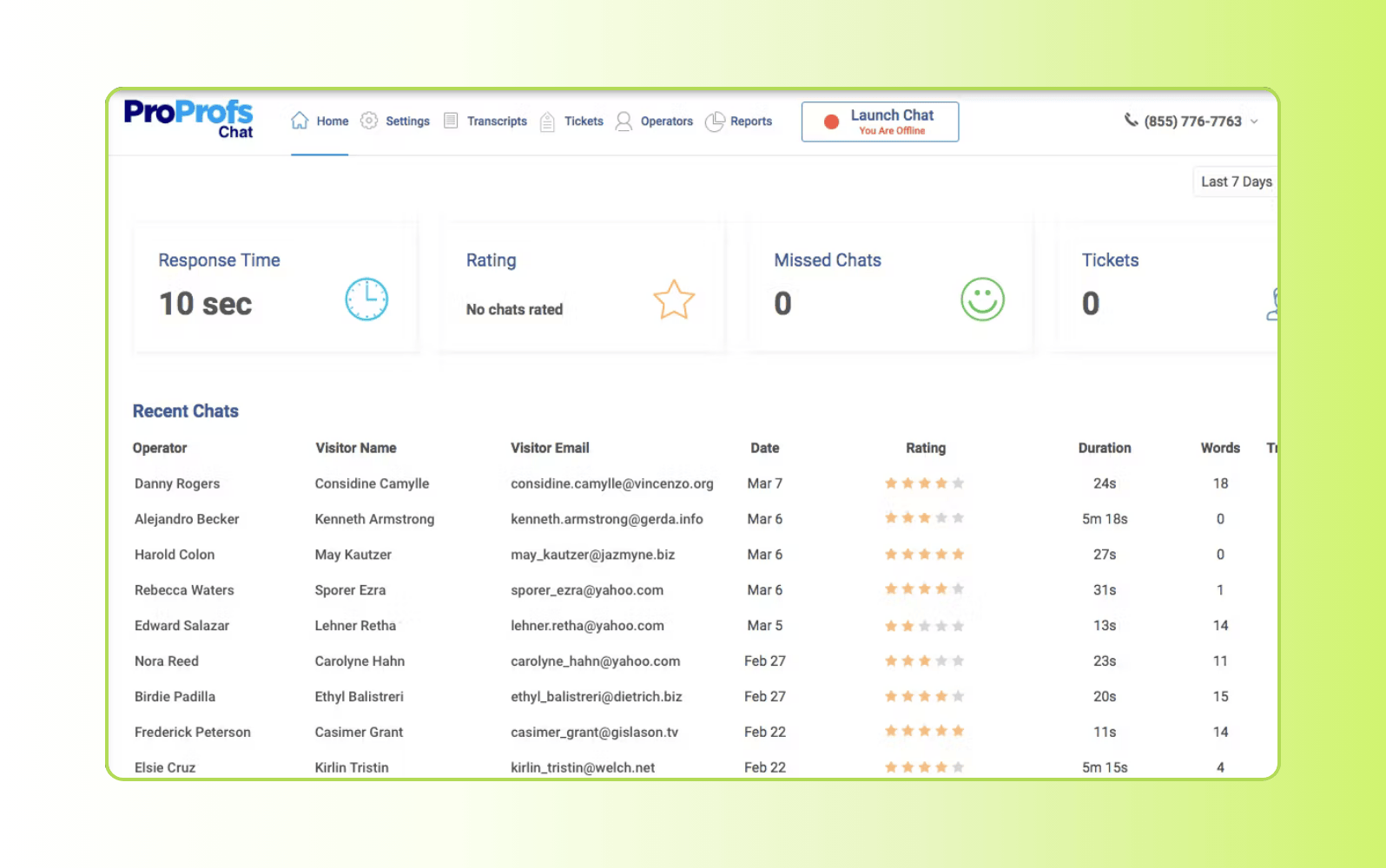Click the 10 sec response time value
Viewport: 1386px width, 868px height.
tap(206, 304)
